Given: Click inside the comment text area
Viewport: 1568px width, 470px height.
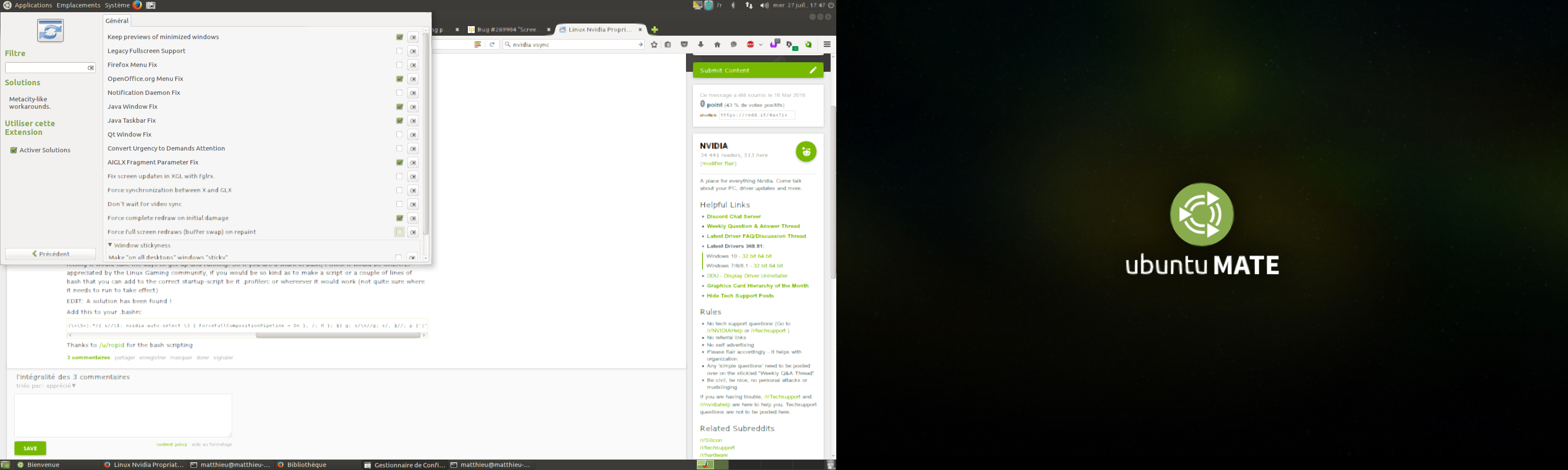Looking at the screenshot, I should [123, 415].
